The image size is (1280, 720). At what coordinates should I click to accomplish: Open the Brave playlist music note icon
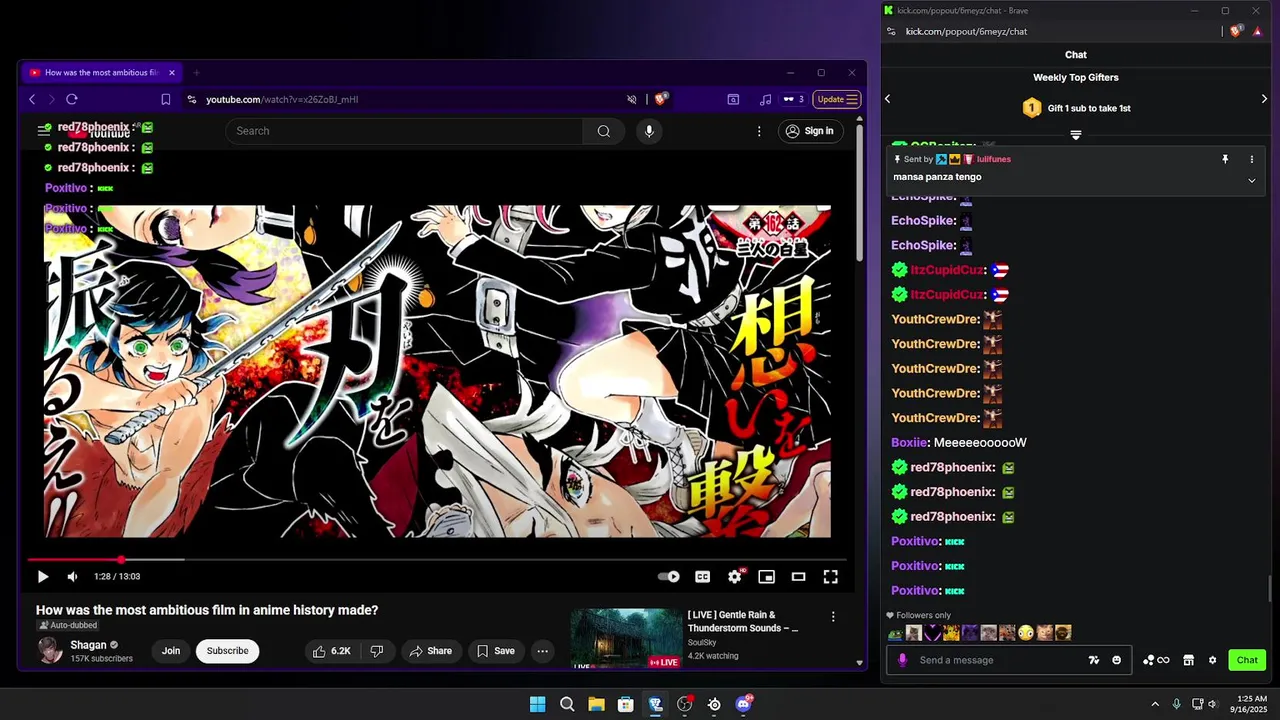(x=765, y=99)
